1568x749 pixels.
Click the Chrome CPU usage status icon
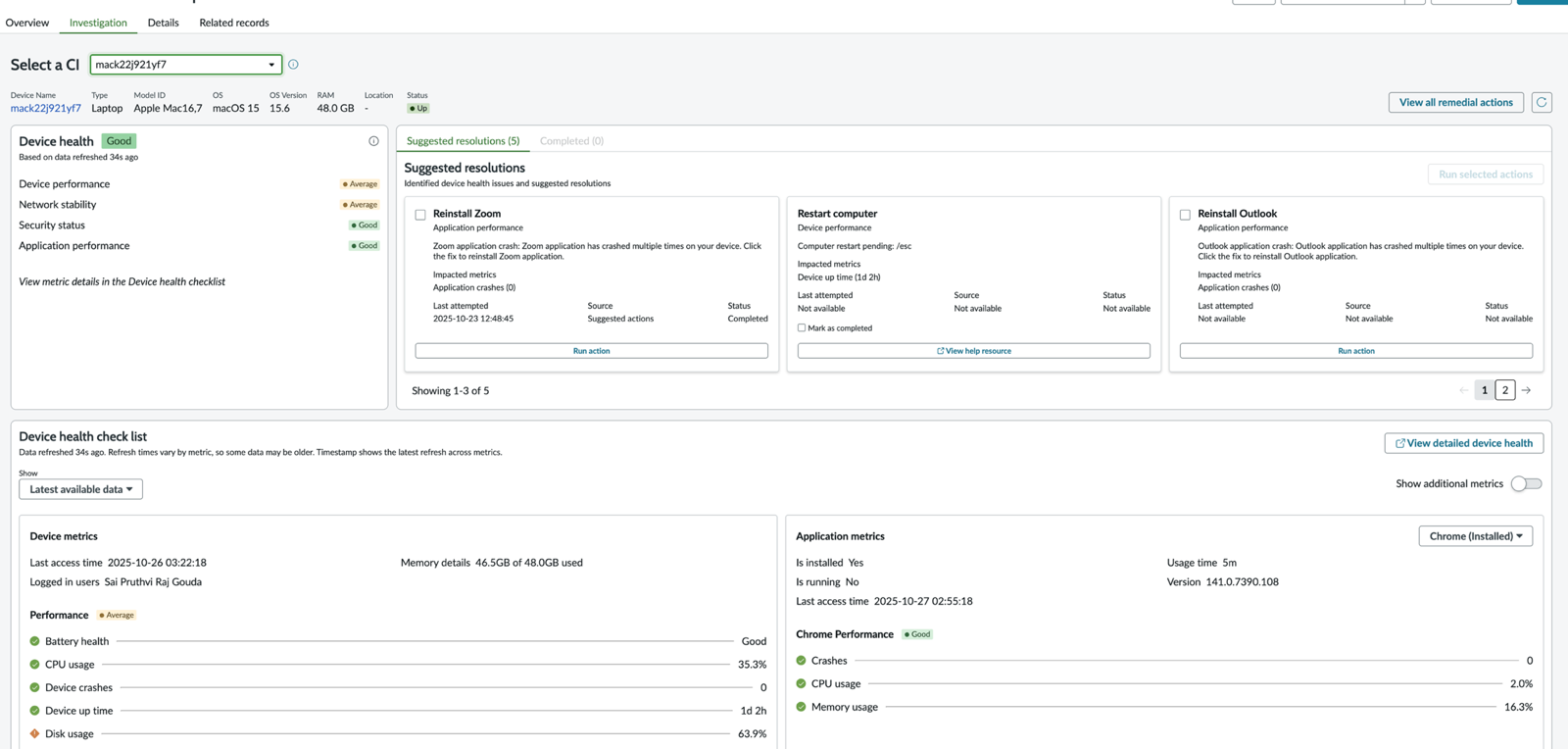pos(801,683)
